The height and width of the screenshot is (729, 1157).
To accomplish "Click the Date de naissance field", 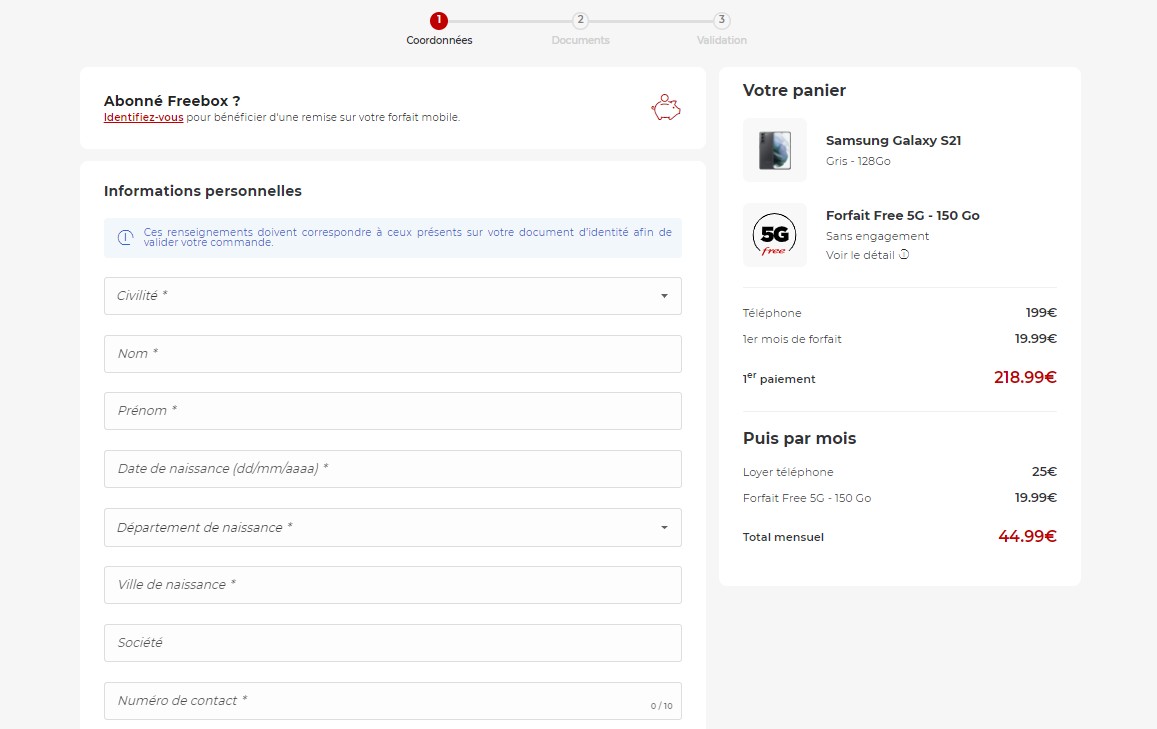I will (x=392, y=469).
